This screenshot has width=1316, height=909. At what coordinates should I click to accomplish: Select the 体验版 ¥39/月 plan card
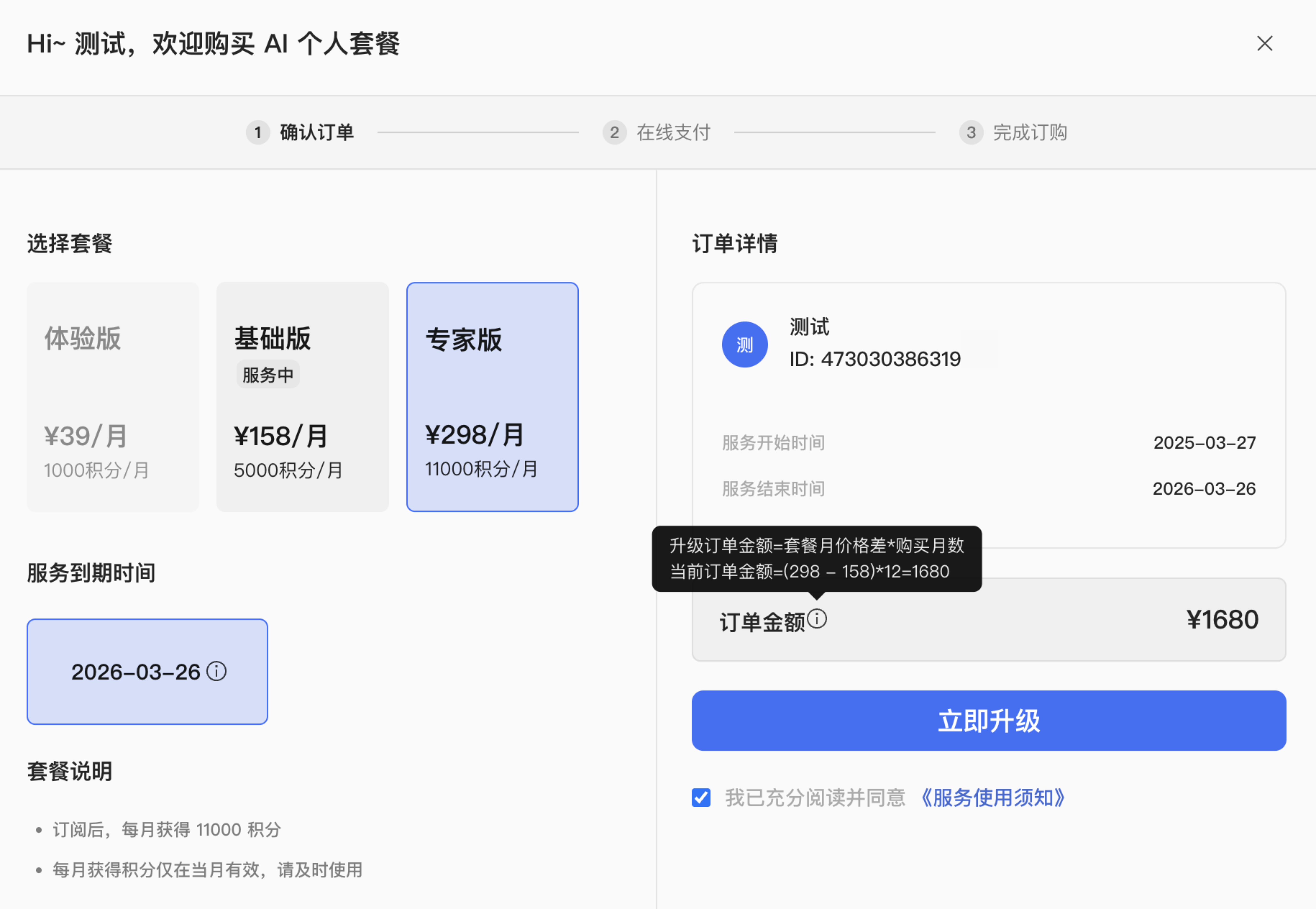pos(113,397)
